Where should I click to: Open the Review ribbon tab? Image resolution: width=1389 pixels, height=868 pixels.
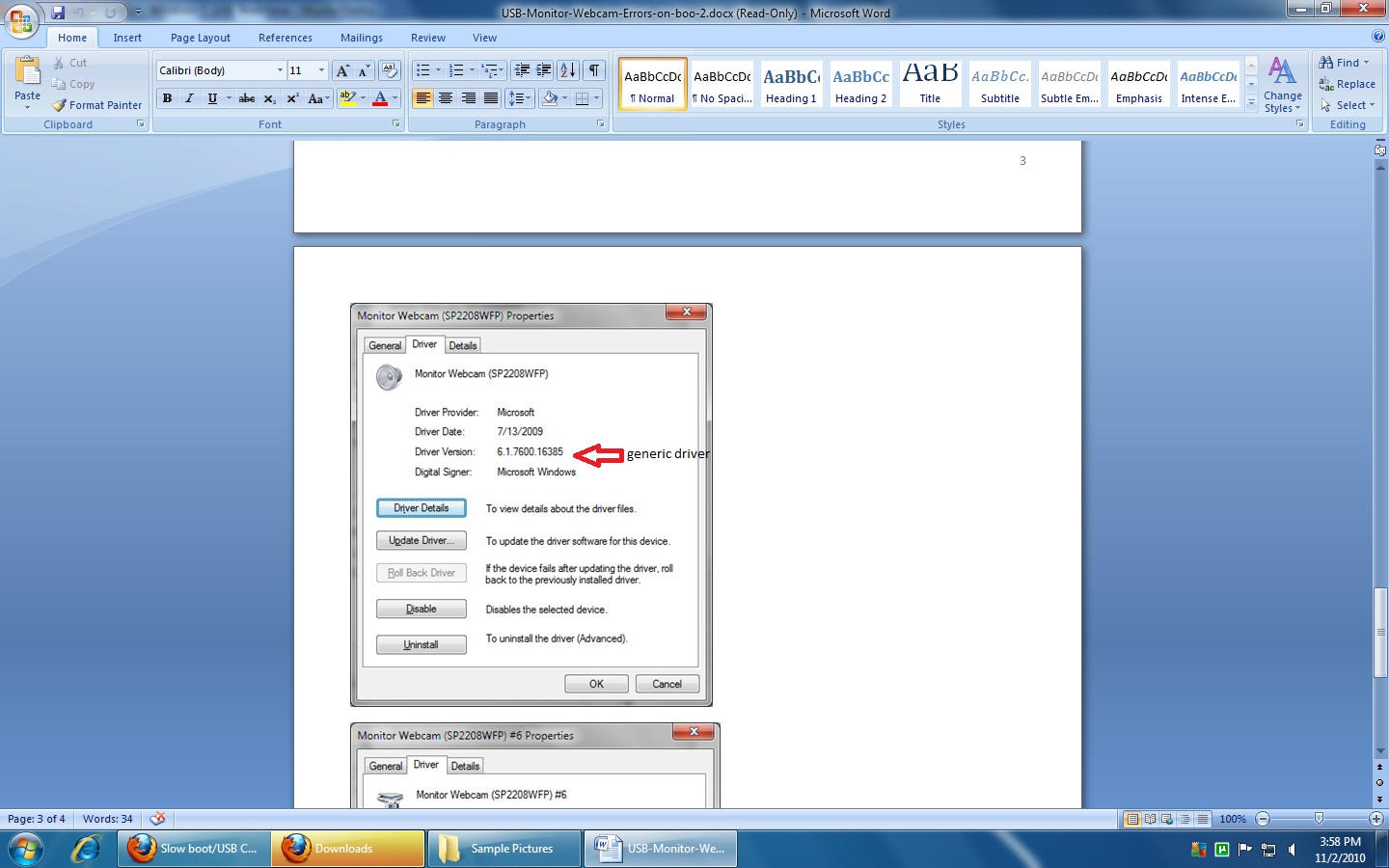click(x=428, y=38)
